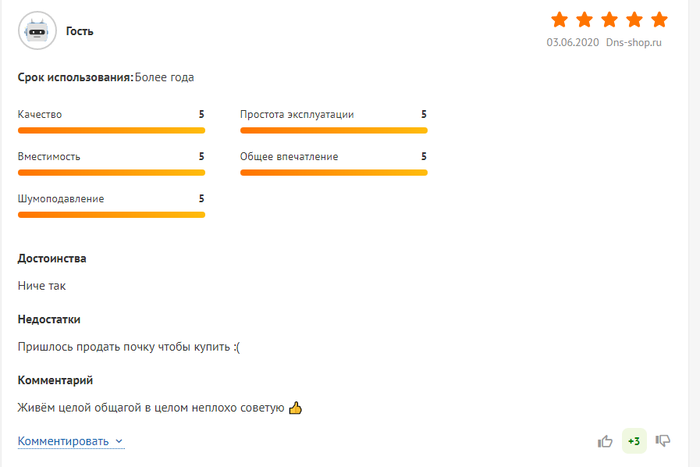Click the Простота эксплуатации rating bar
This screenshot has height=467, width=700.
333,130
